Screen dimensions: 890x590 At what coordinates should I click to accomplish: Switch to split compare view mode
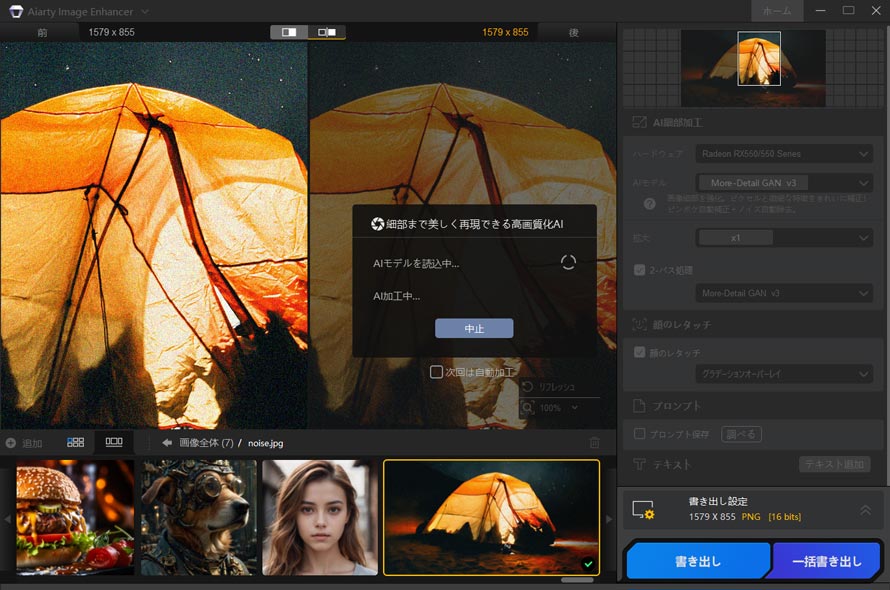(289, 32)
